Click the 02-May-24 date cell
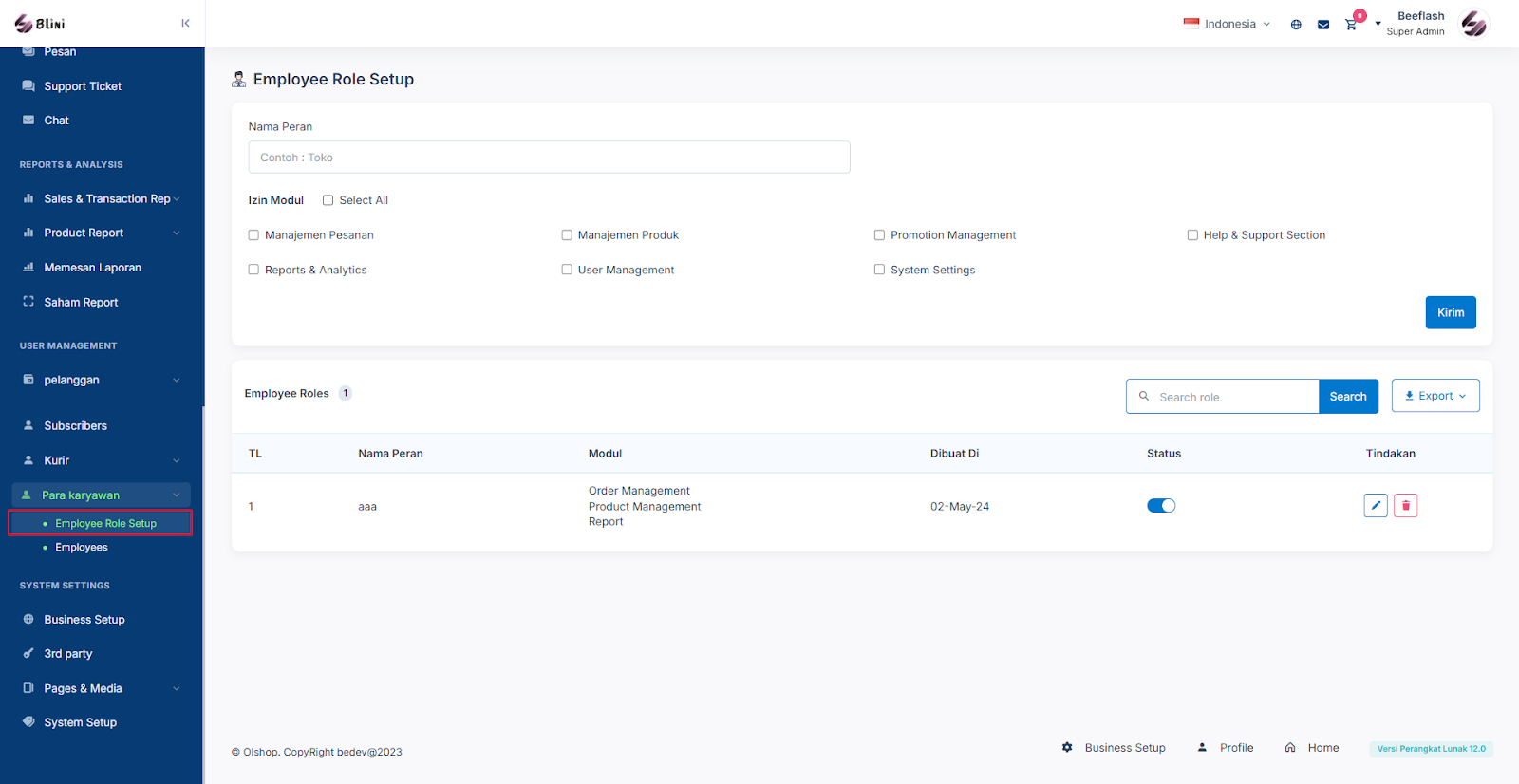Image resolution: width=1519 pixels, height=784 pixels. pyautogui.click(x=959, y=507)
